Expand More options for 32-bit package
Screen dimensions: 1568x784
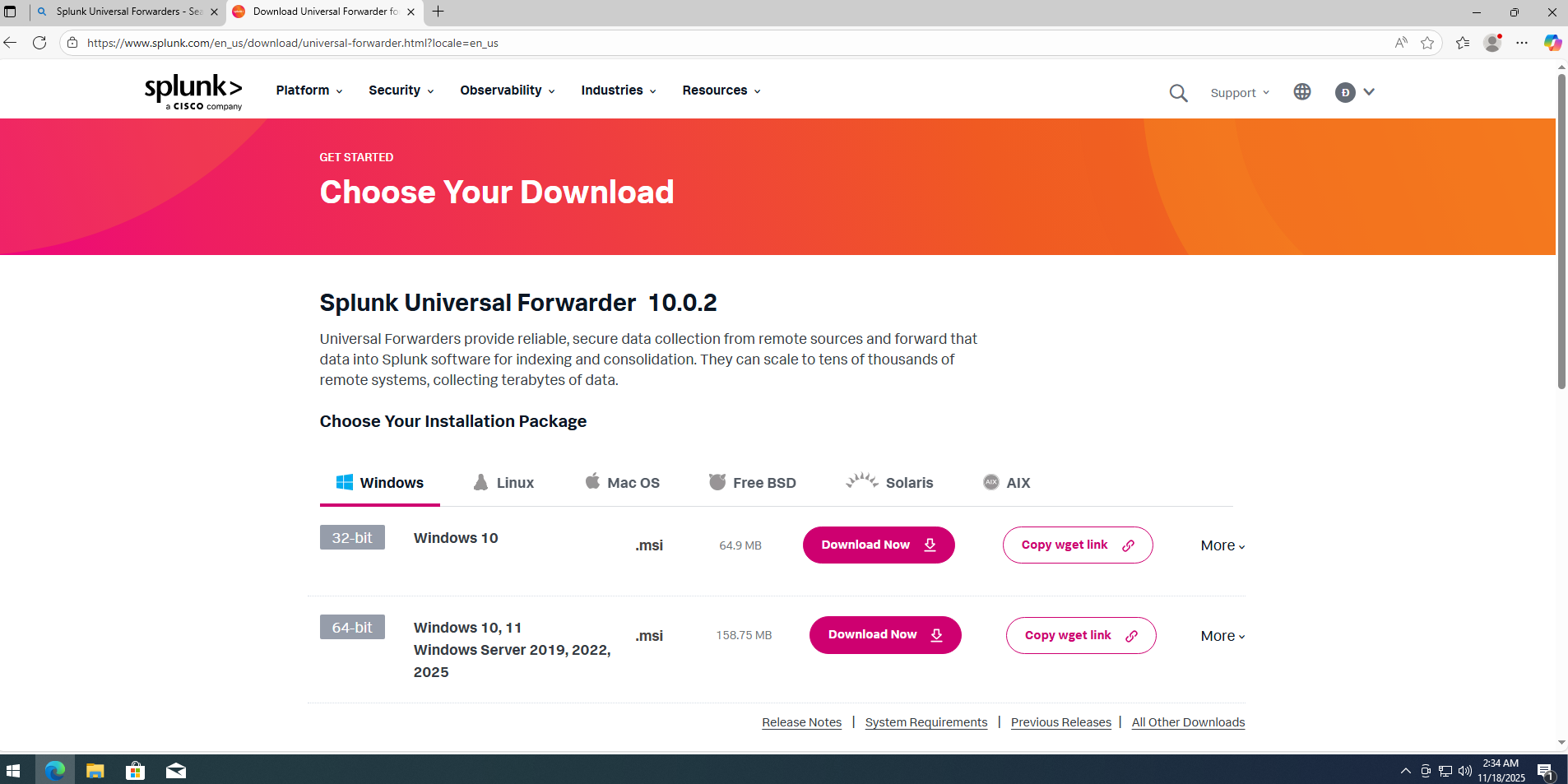[1222, 545]
